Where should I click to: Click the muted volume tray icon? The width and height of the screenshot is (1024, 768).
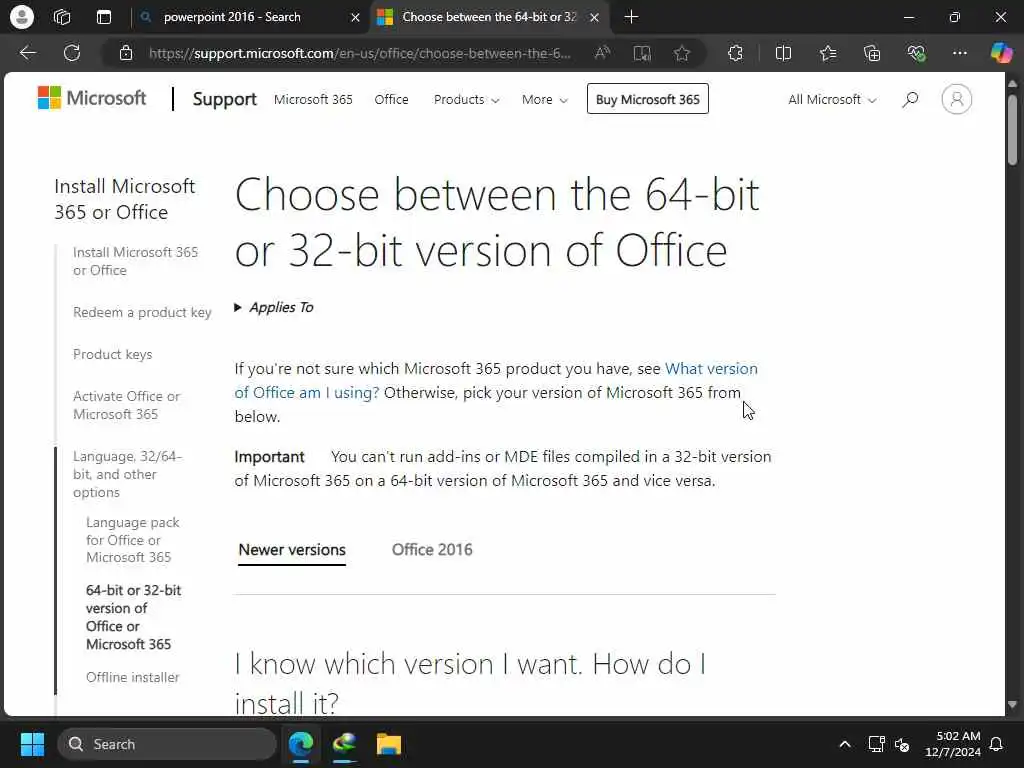[x=902, y=744]
